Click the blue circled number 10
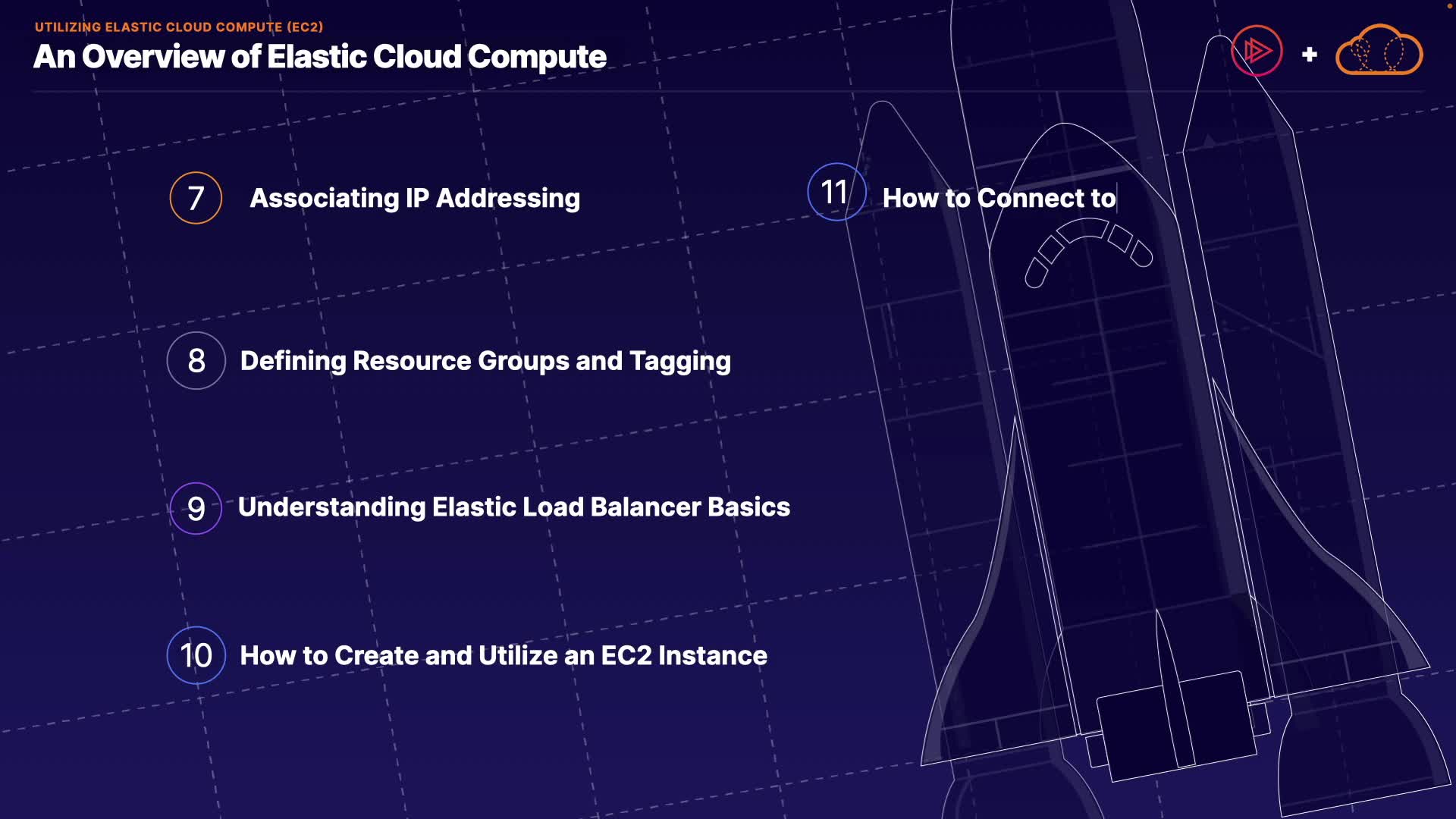The width and height of the screenshot is (1456, 819). click(196, 655)
